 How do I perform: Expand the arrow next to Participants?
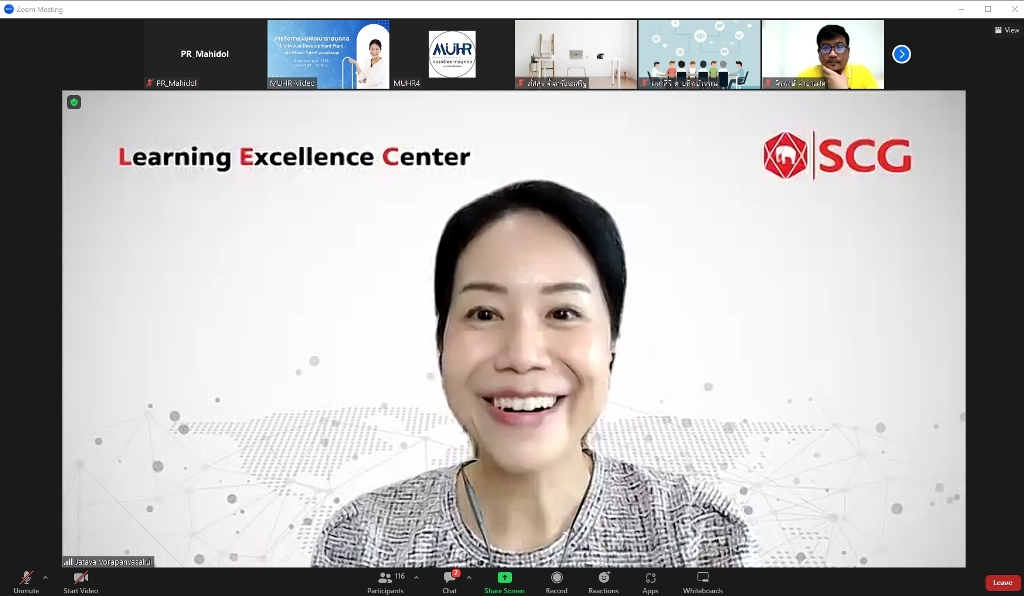(416, 577)
